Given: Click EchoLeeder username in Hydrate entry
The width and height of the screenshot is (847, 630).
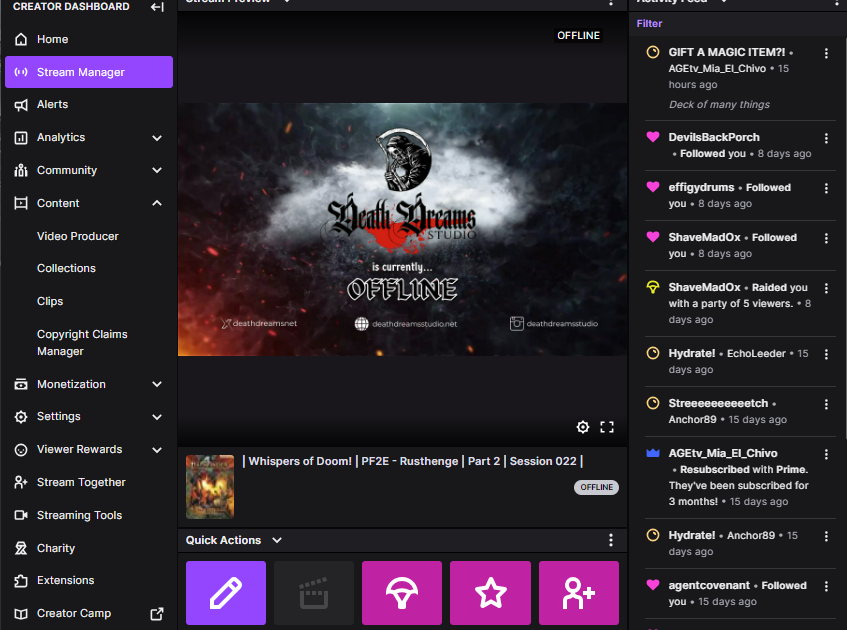Looking at the screenshot, I should (756, 353).
